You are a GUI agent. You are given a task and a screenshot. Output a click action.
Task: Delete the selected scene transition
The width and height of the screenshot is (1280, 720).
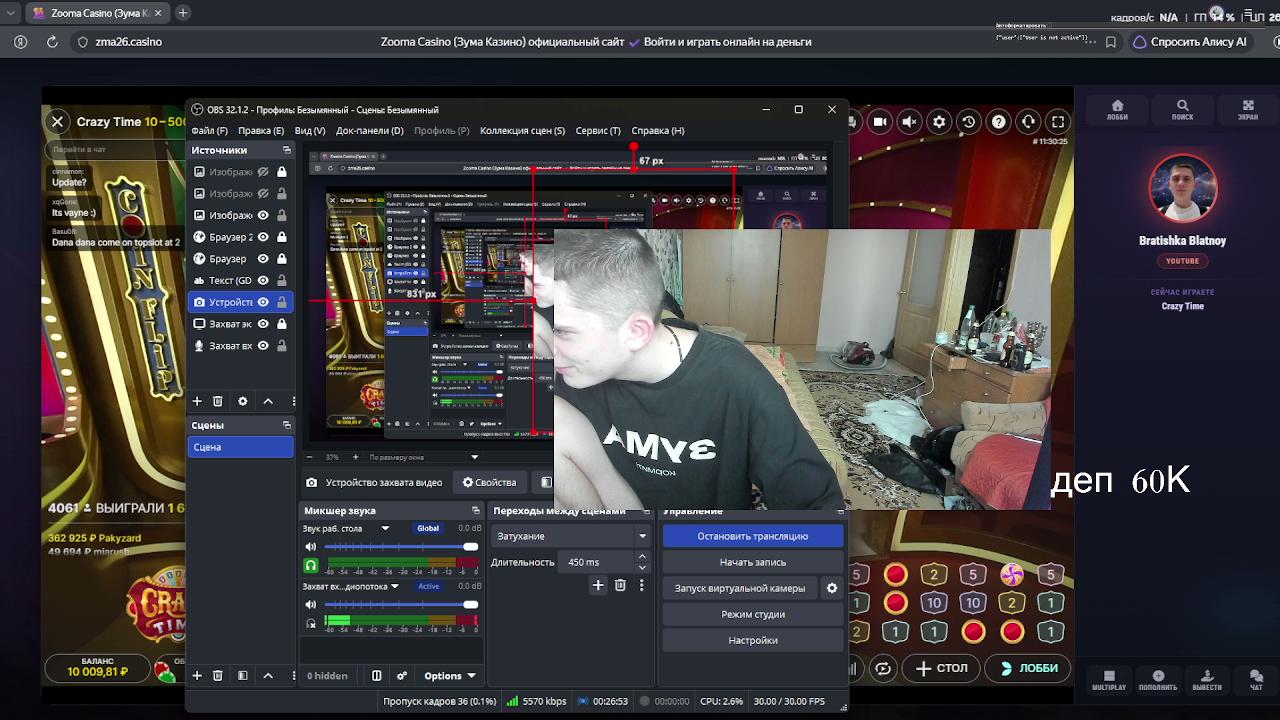[620, 585]
